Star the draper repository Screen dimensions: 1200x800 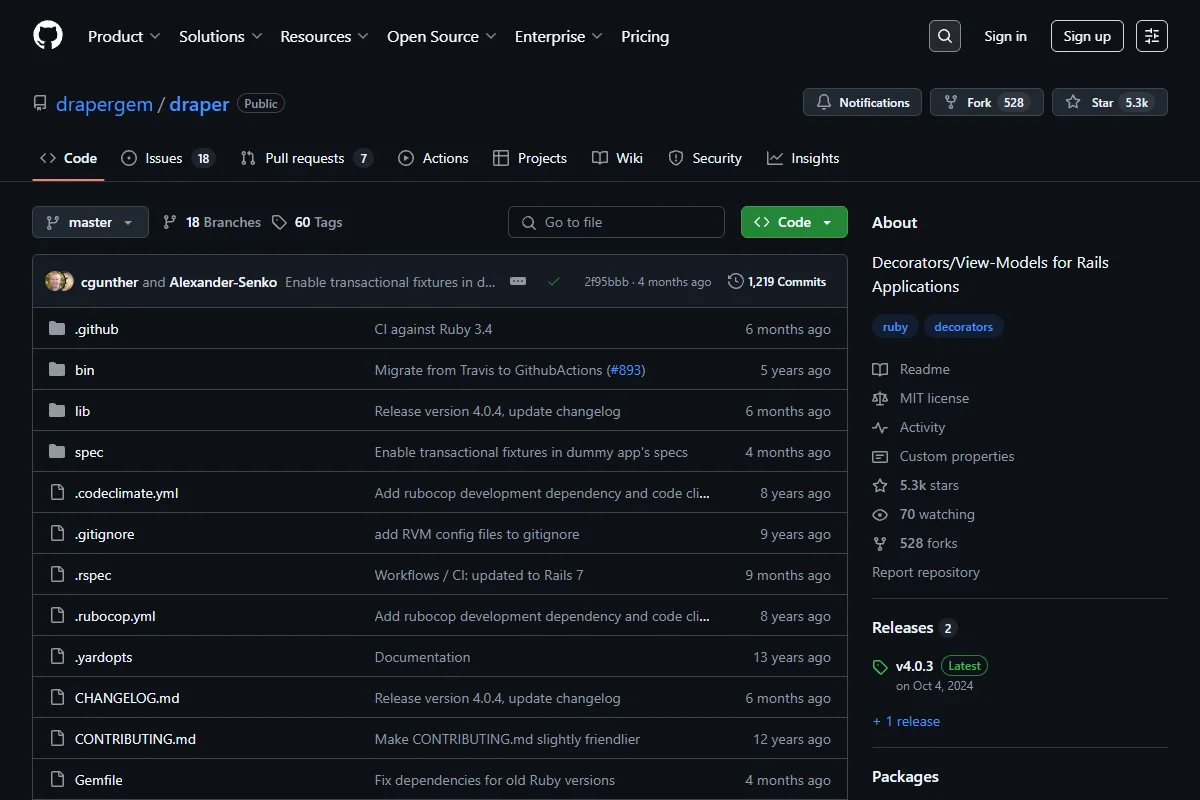(1110, 102)
